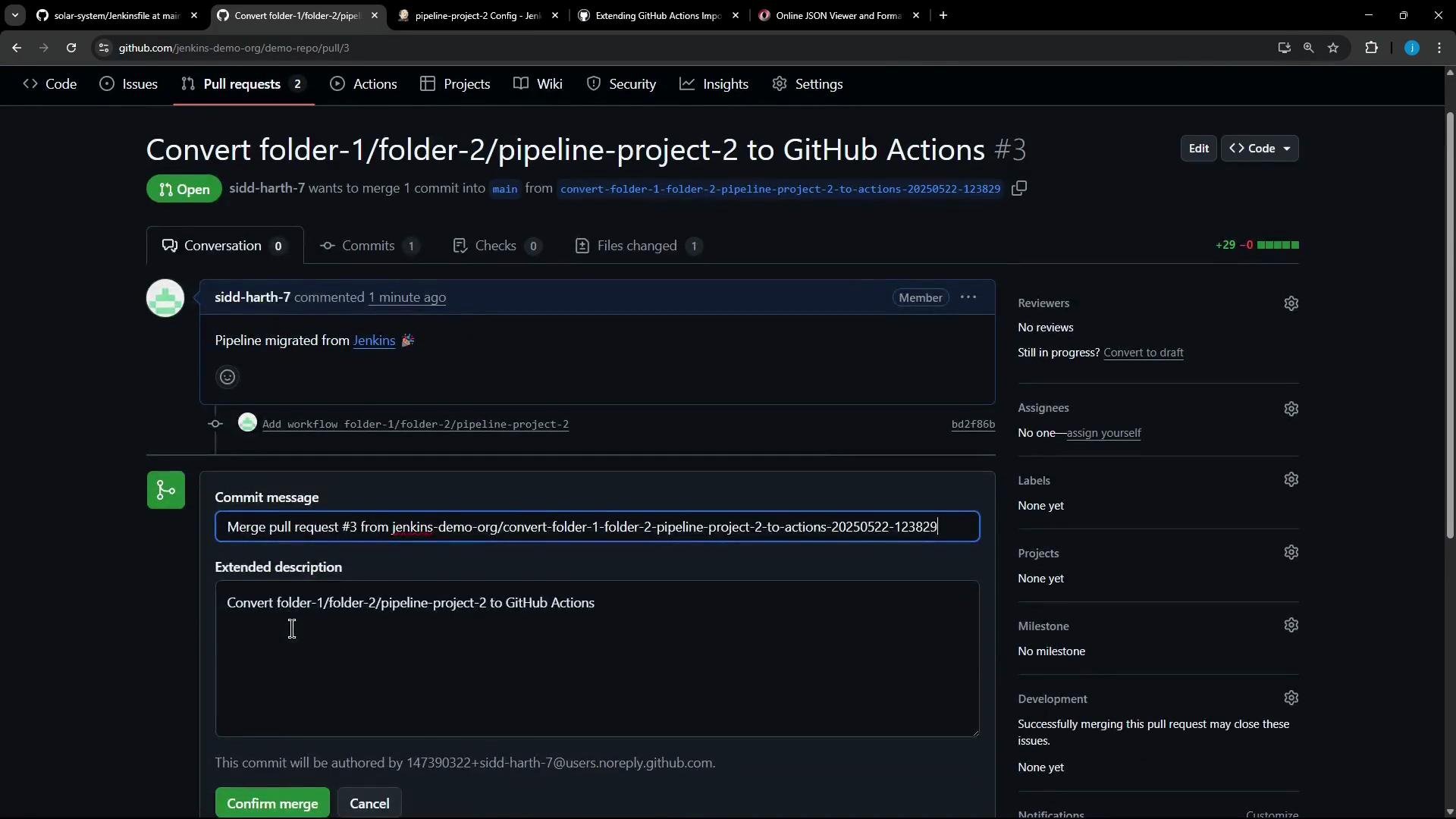The width and height of the screenshot is (1456, 819).
Task: Switch to Extending GitHub Actions Importer tab
Action: pyautogui.click(x=657, y=15)
